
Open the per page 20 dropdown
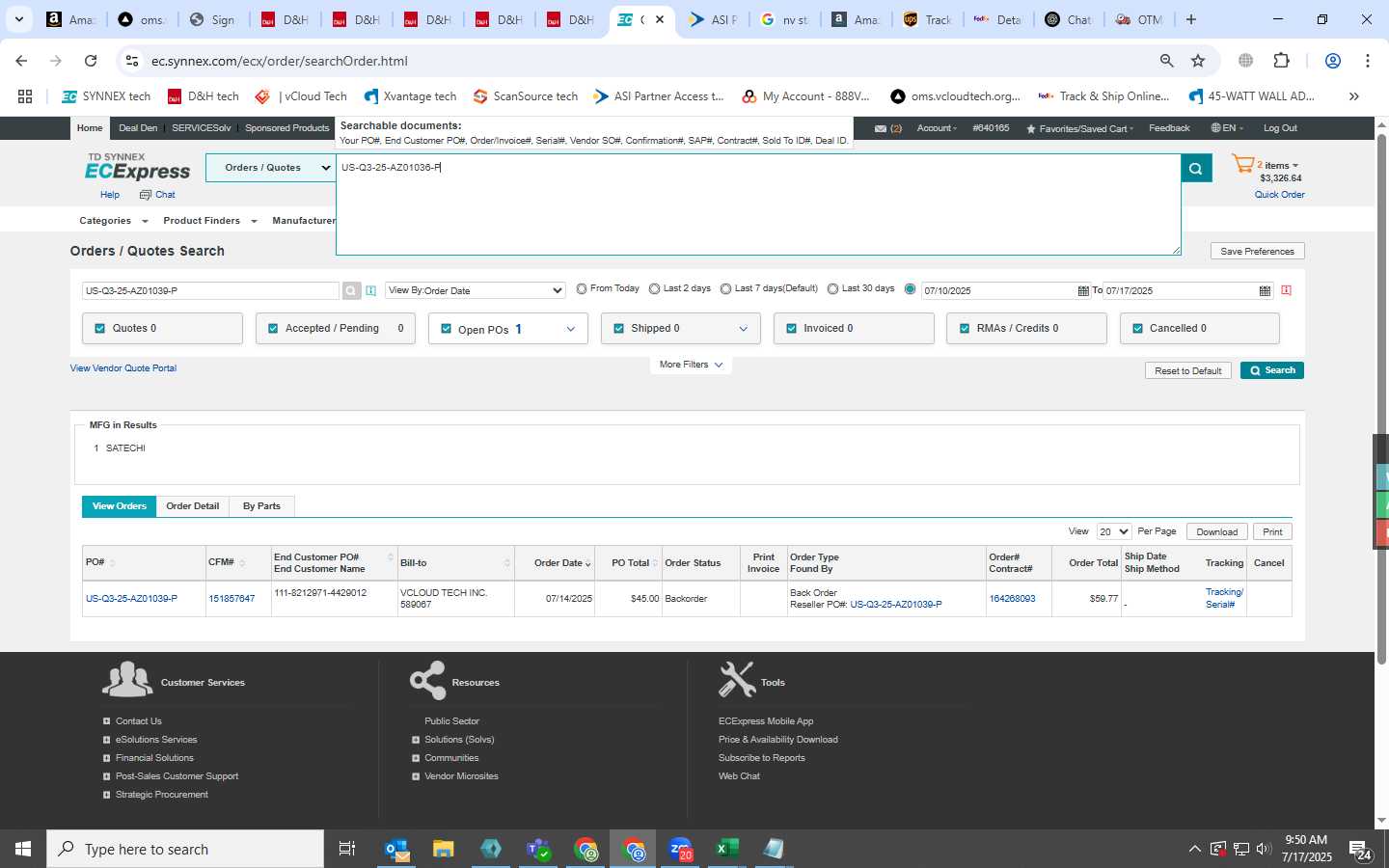click(1114, 531)
